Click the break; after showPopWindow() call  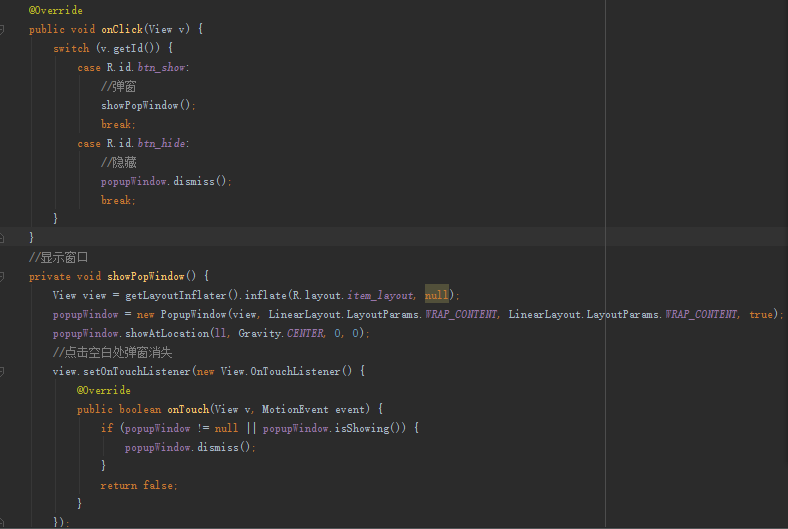(x=118, y=124)
